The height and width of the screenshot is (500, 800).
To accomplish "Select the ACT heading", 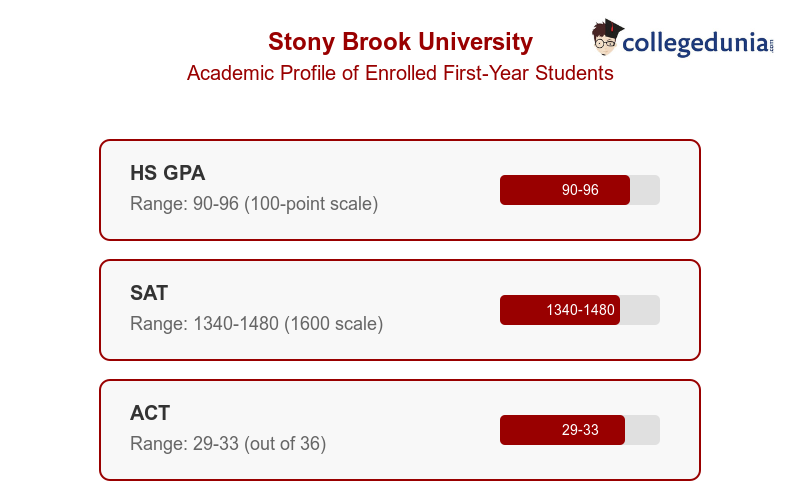I will coord(150,413).
